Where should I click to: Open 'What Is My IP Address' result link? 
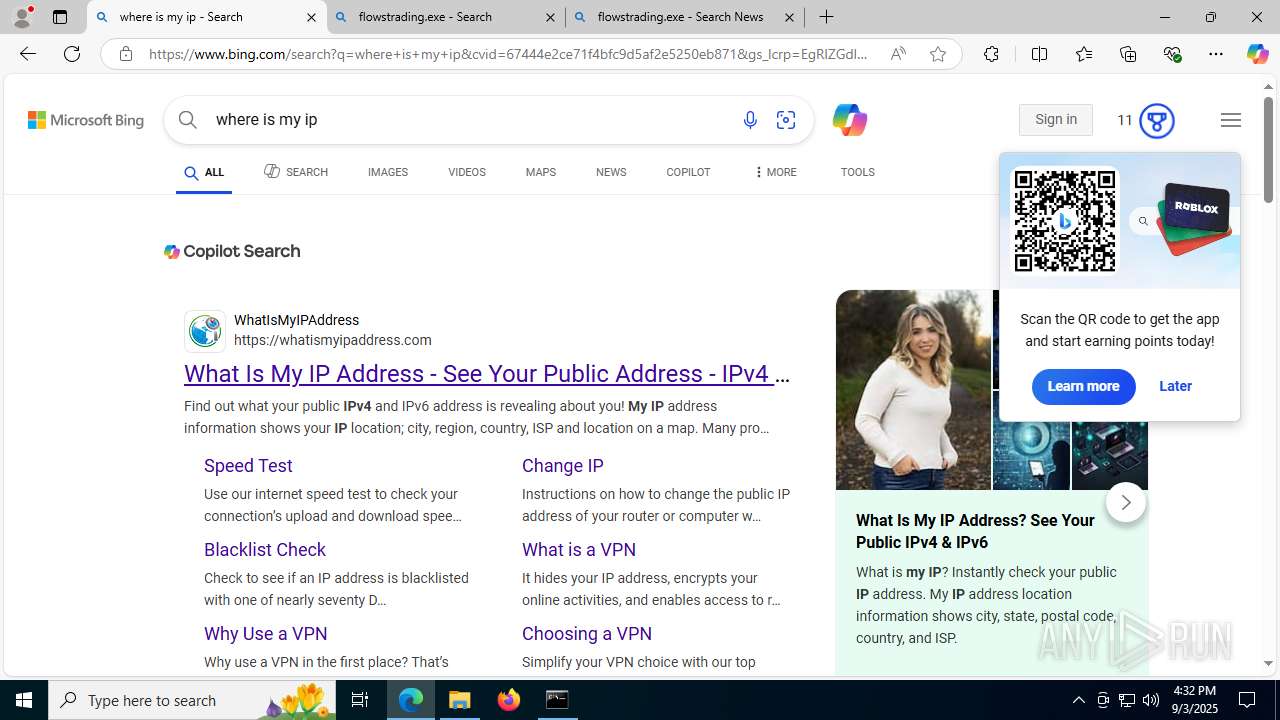tap(487, 374)
